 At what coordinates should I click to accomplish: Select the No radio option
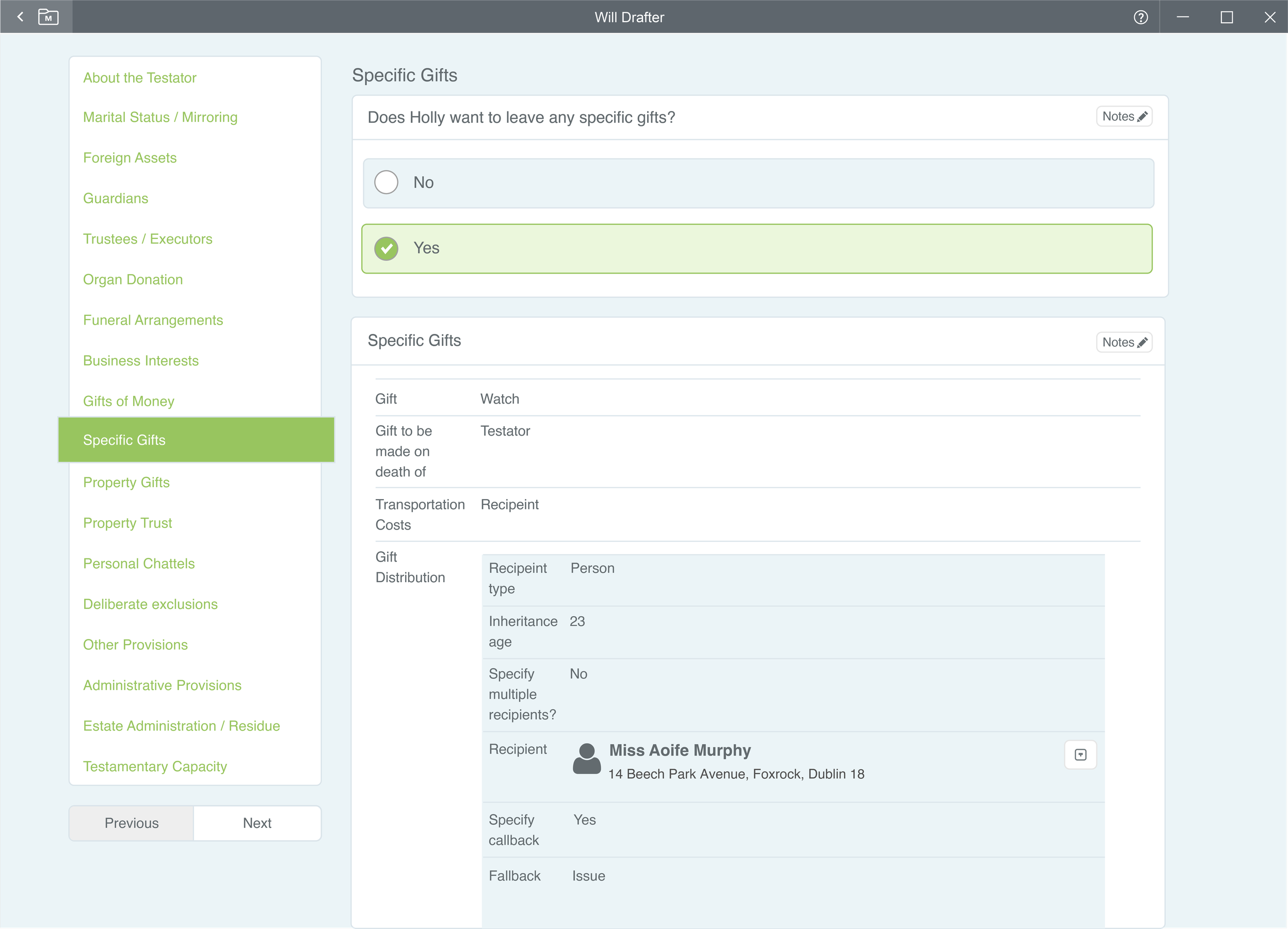(386, 182)
